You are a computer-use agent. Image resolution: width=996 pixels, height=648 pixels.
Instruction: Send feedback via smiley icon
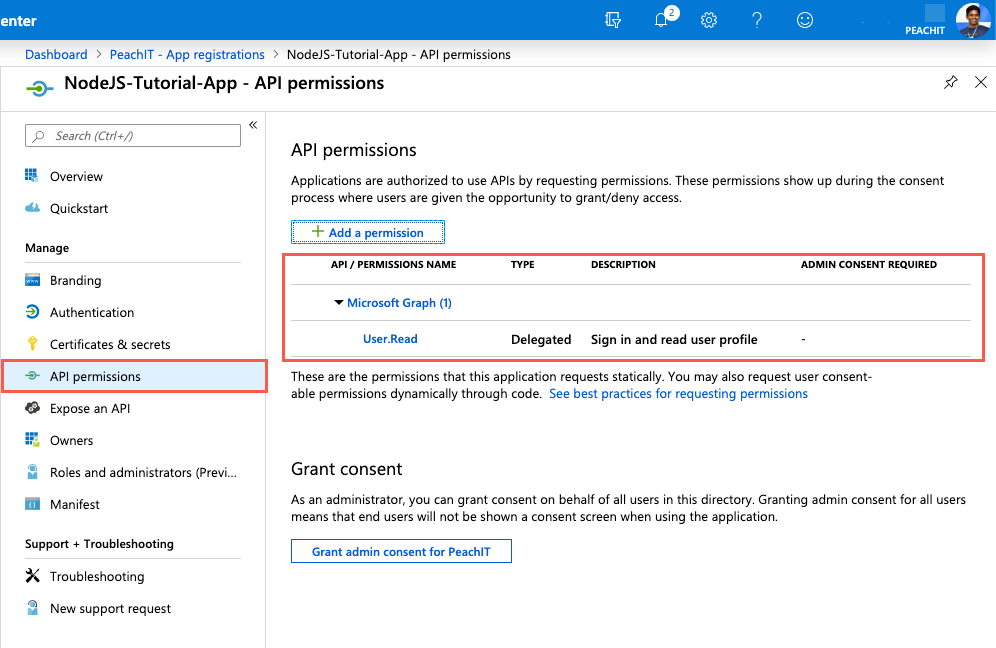[x=805, y=20]
